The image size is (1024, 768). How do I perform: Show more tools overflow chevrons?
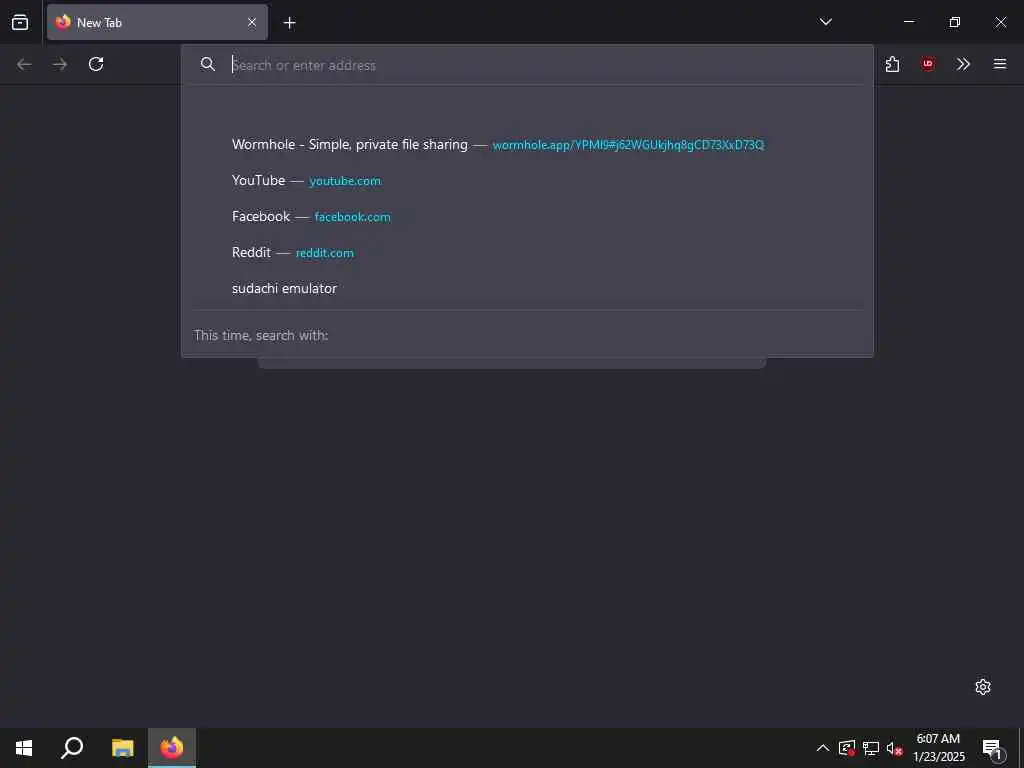(x=963, y=64)
